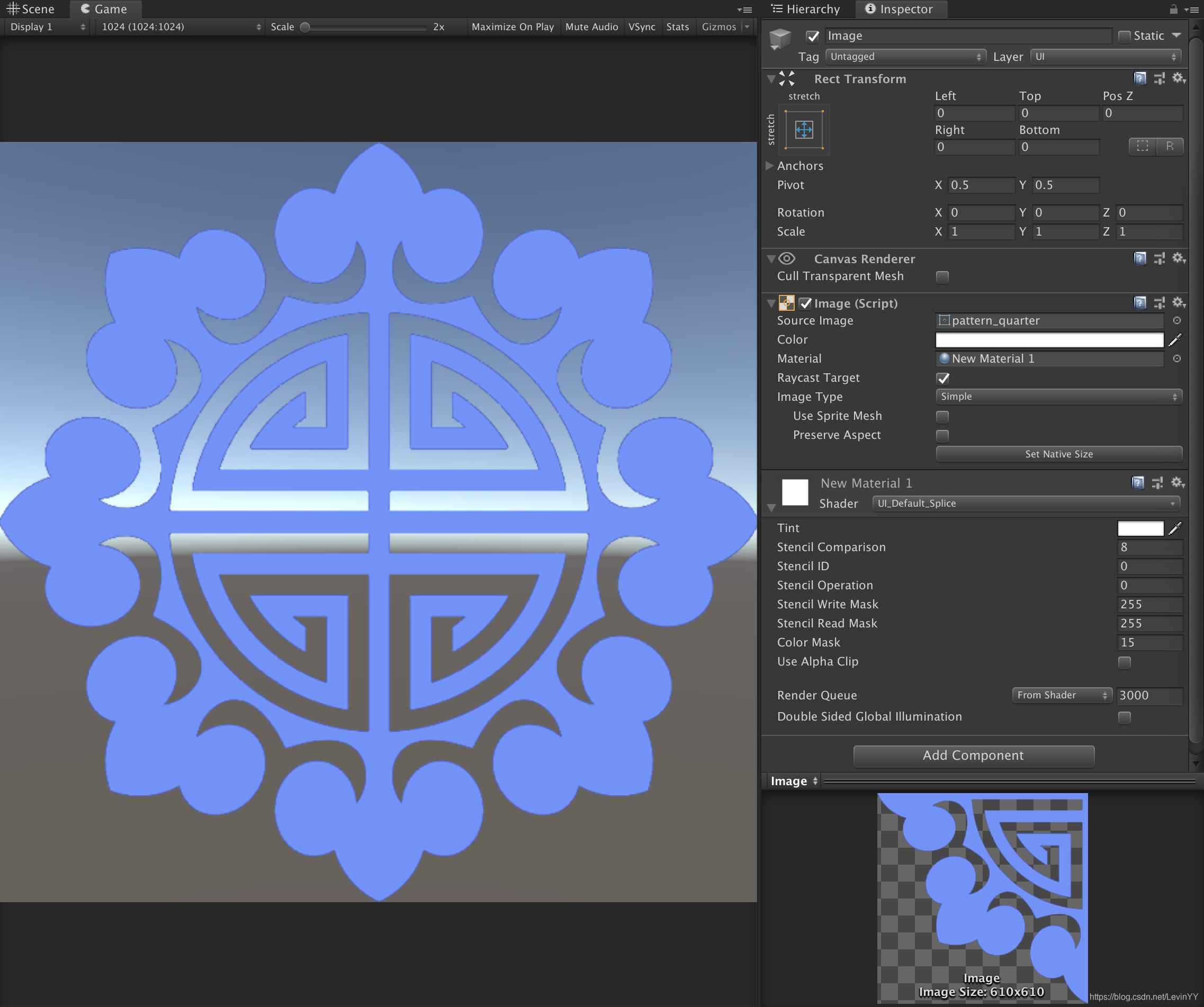Image resolution: width=1204 pixels, height=1007 pixels.
Task: Open Material field object picker circle
Action: [x=1176, y=358]
